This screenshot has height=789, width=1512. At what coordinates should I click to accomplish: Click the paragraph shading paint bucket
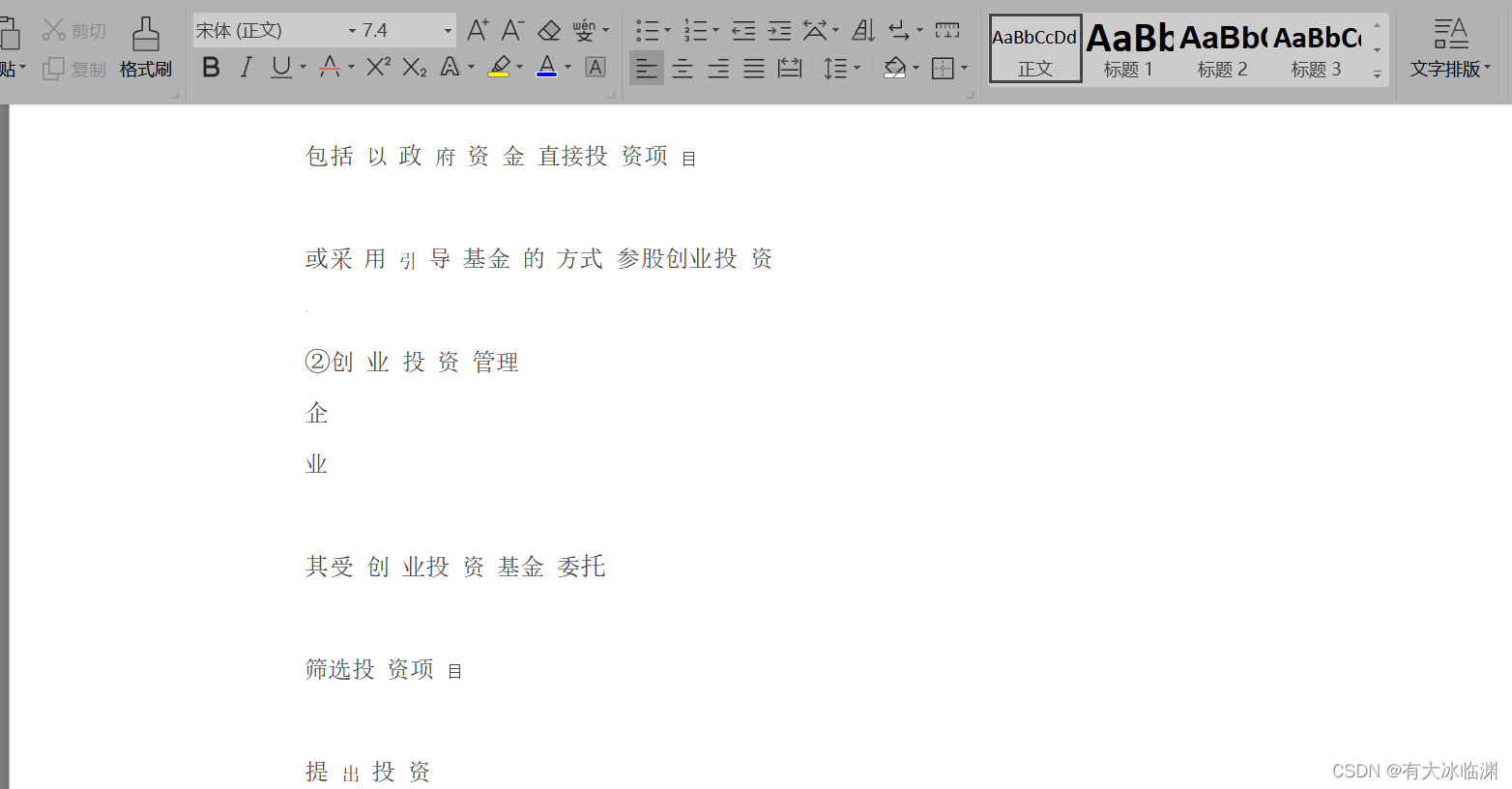(895, 68)
